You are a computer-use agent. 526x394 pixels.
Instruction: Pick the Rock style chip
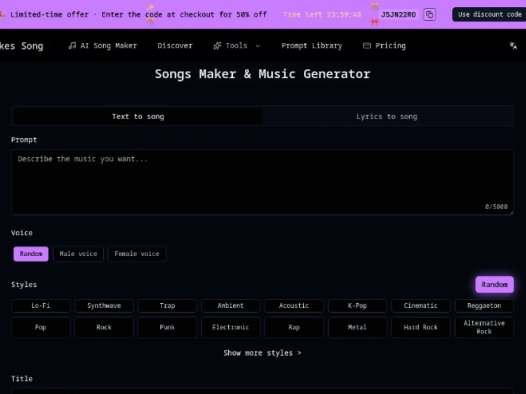pyautogui.click(x=104, y=327)
